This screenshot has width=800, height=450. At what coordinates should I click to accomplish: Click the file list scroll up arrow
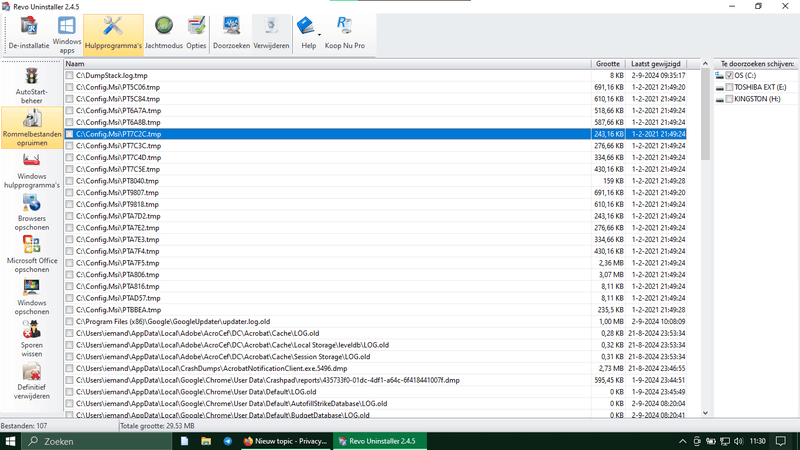tap(706, 64)
